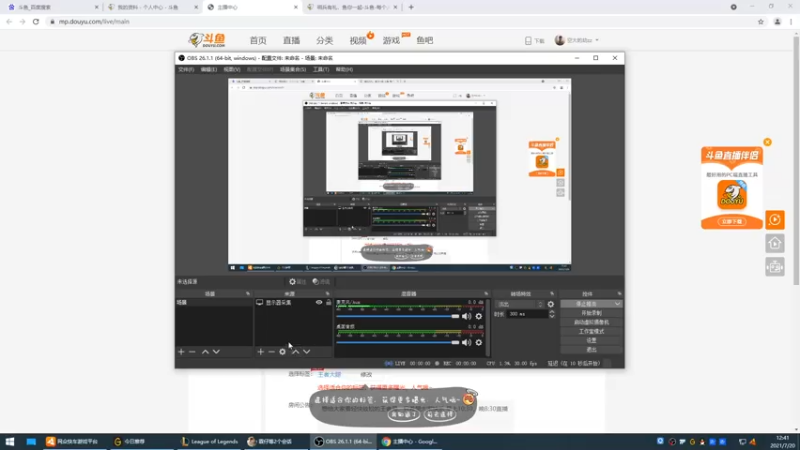800x450 pixels.
Task: Open the File menu in OBS
Action: pyautogui.click(x=186, y=69)
